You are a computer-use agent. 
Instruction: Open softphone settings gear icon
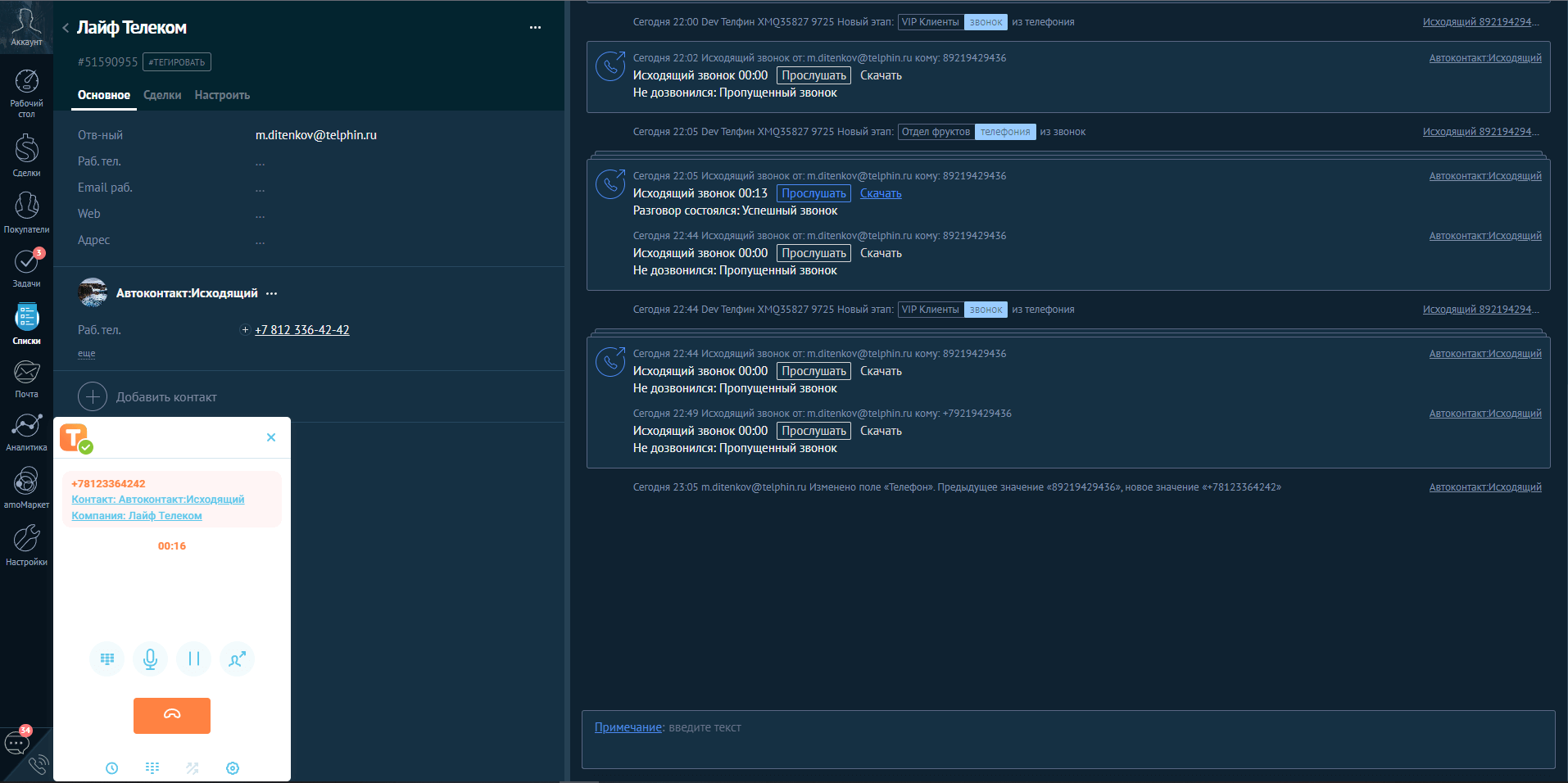pyautogui.click(x=233, y=768)
